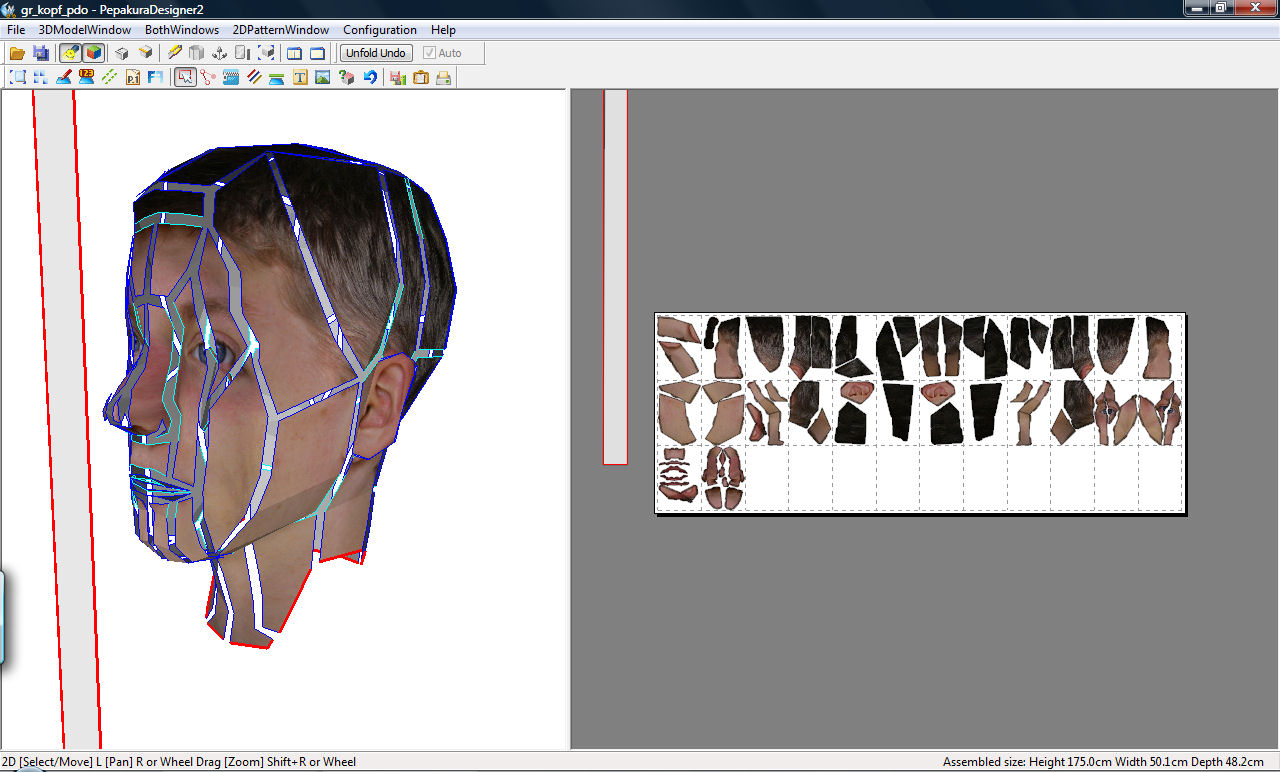Click the diagonal colored lines icon
The image size is (1280, 772).
pyautogui.click(x=254, y=77)
